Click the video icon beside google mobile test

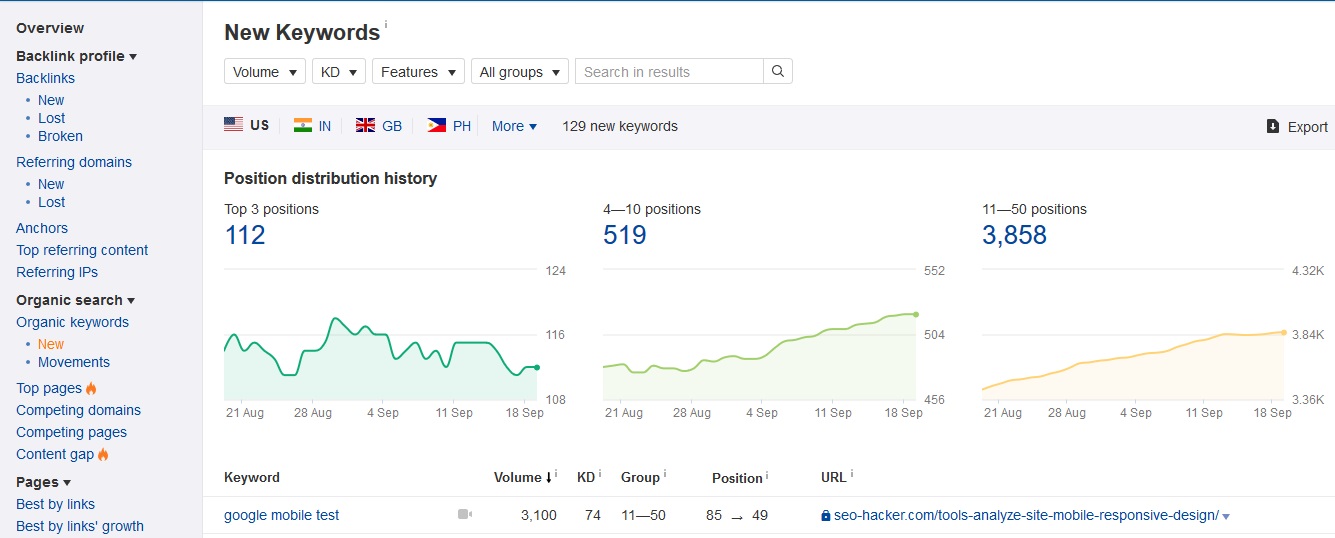pos(464,515)
